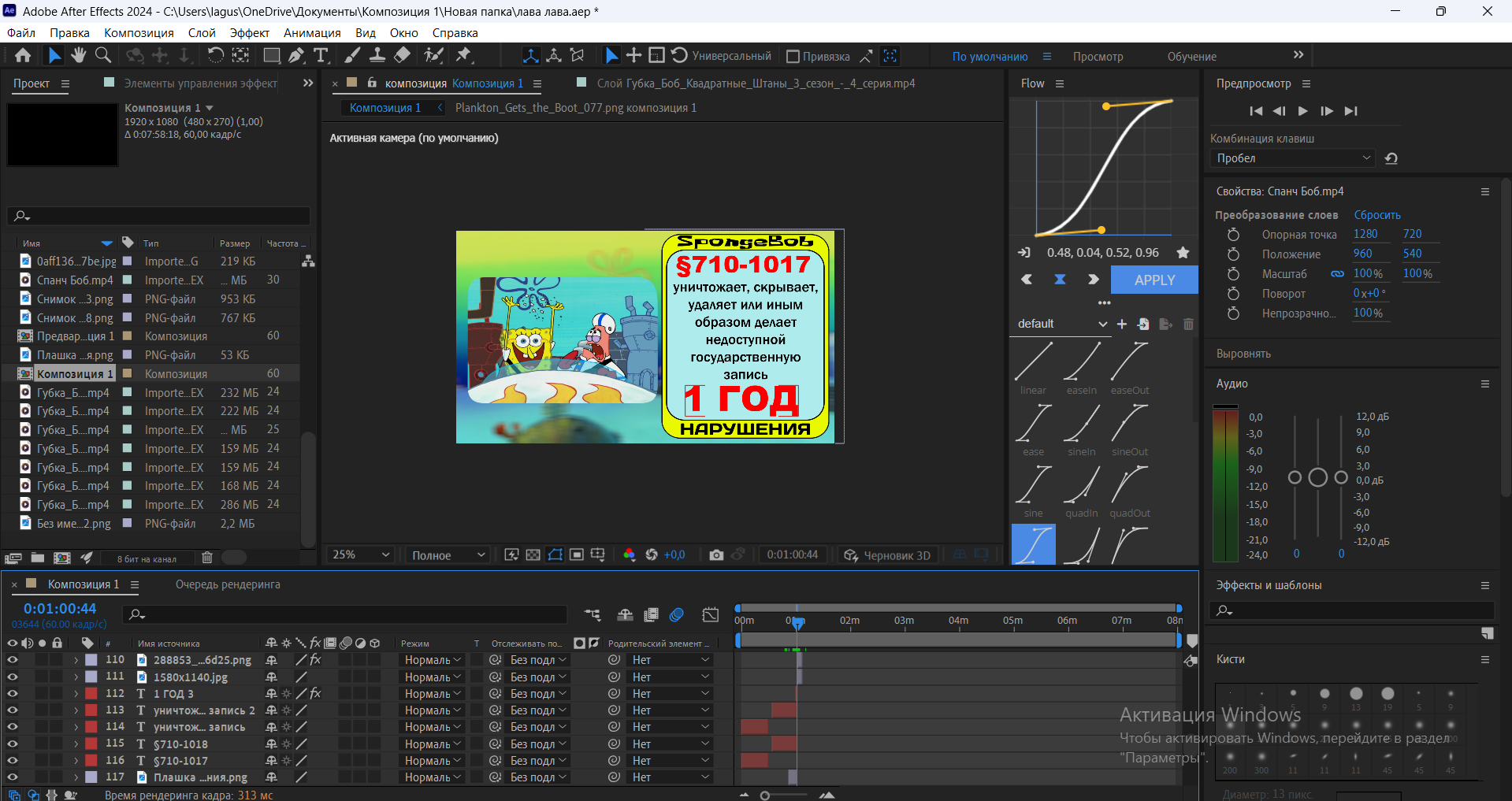Image resolution: width=1512 pixels, height=801 pixels.
Task: Click the Сбросить link in properties
Action: pyautogui.click(x=1376, y=215)
